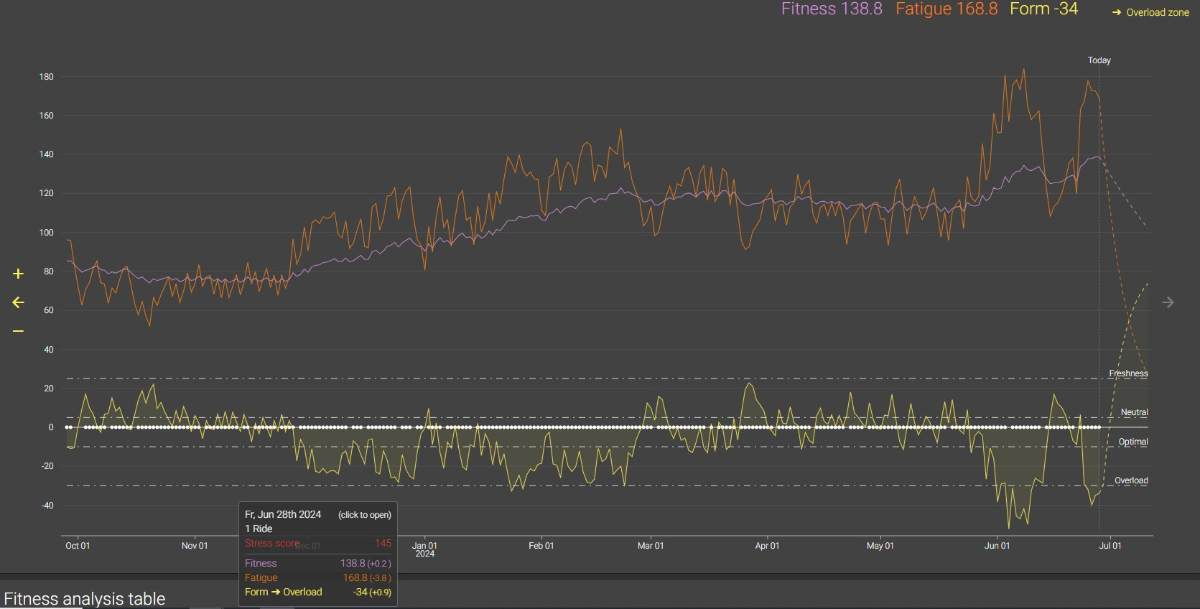Shift chart forward with gray right arrow

1168,302
